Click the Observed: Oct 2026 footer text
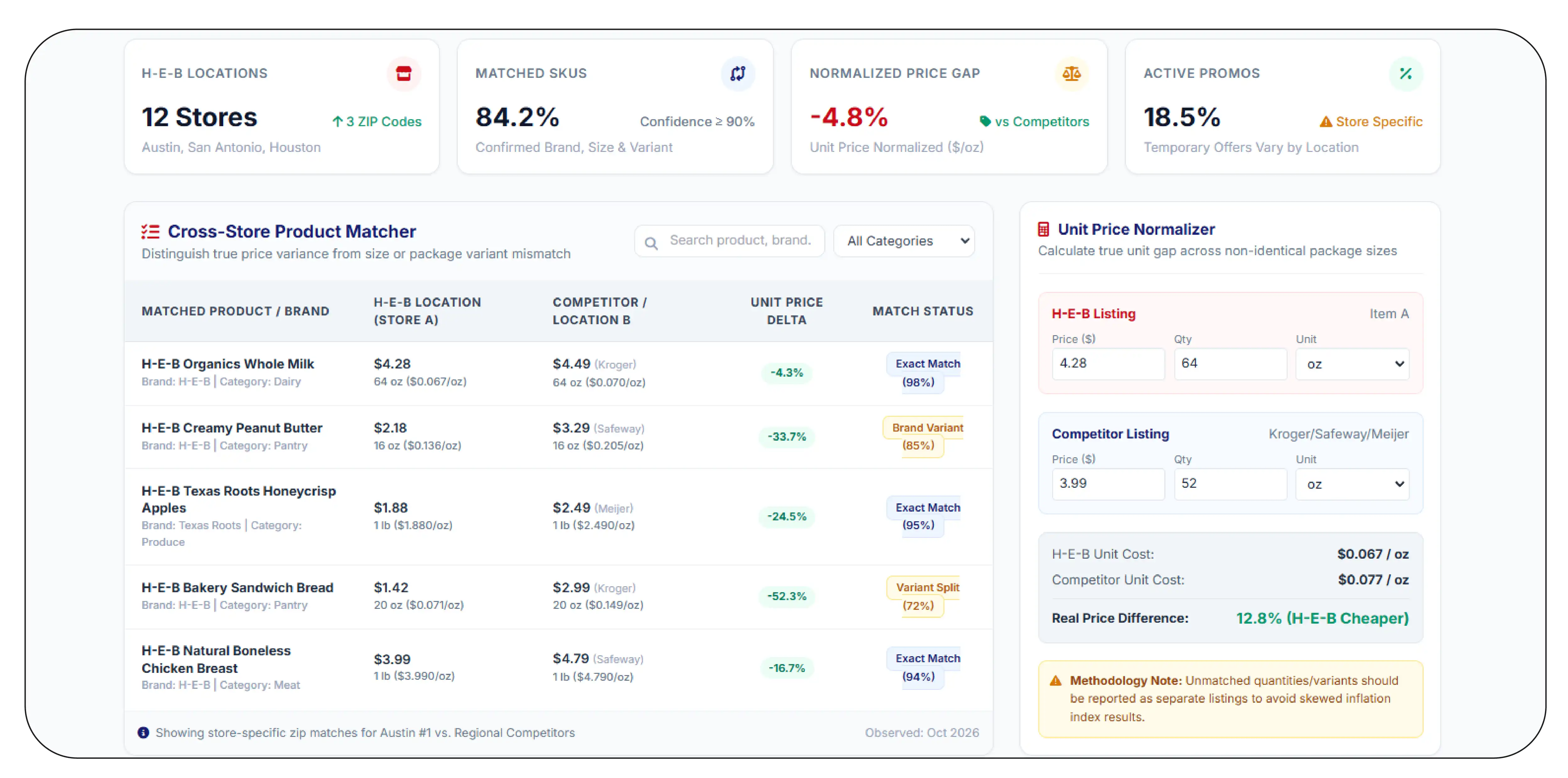The image size is (1568, 778). (922, 732)
